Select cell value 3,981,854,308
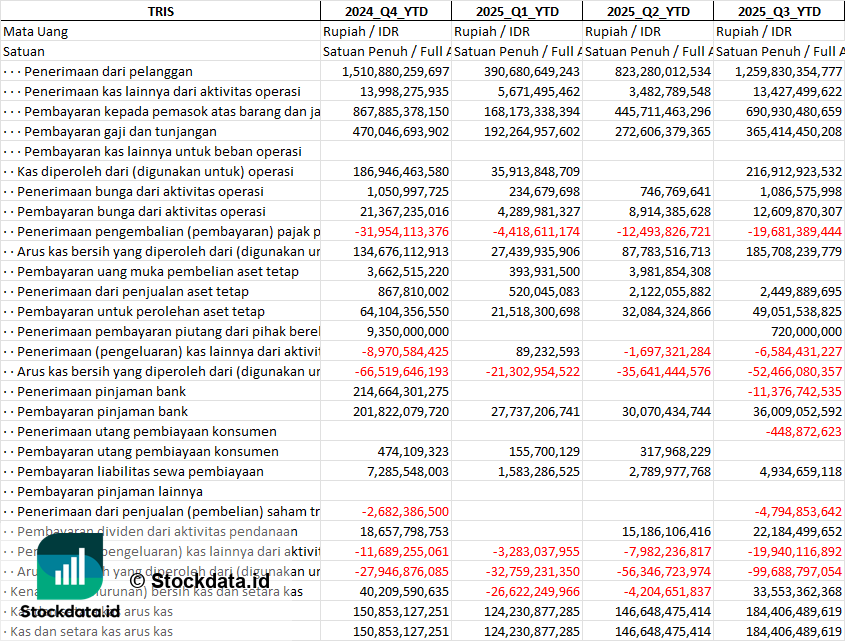The height and width of the screenshot is (641, 845). pos(670,271)
